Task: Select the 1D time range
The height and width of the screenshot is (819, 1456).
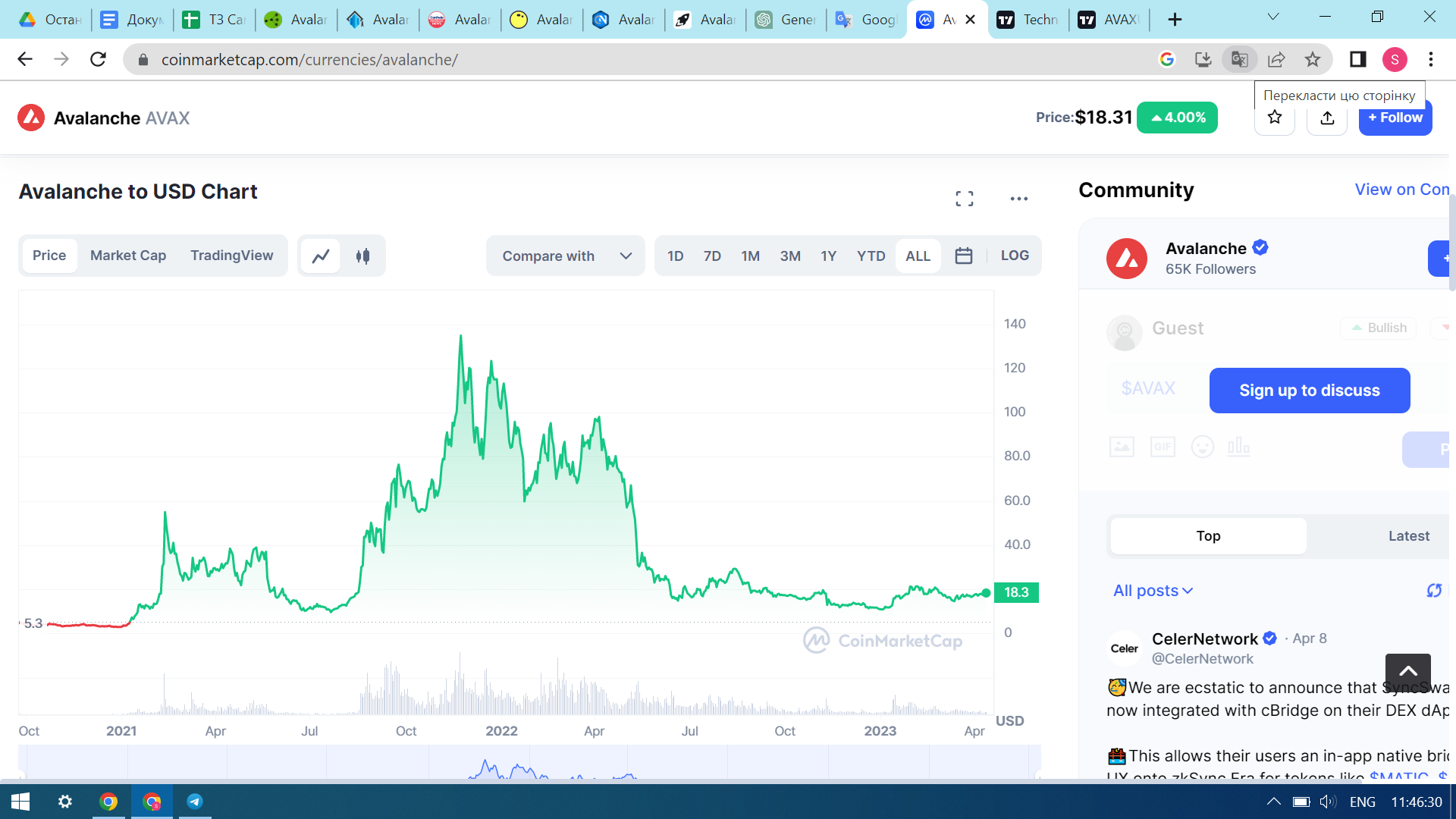Action: tap(676, 256)
